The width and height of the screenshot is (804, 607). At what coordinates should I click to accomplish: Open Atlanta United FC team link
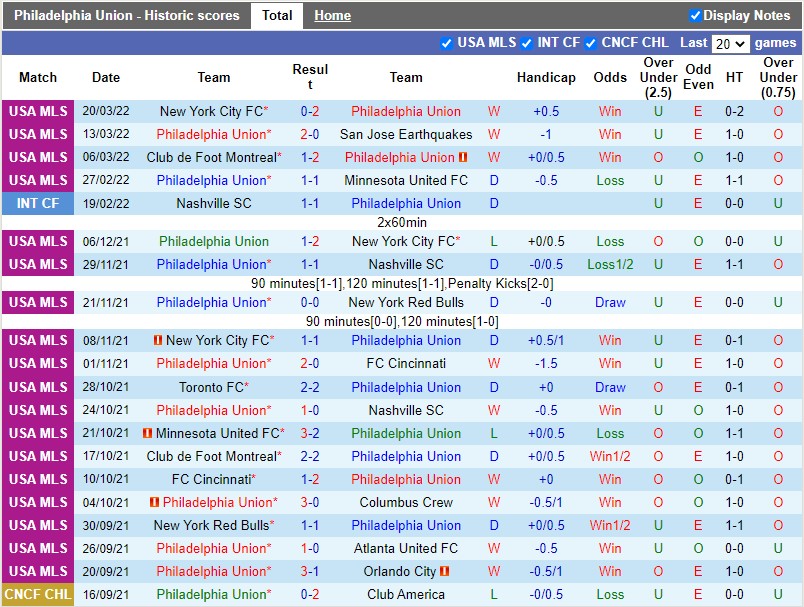pyautogui.click(x=406, y=548)
